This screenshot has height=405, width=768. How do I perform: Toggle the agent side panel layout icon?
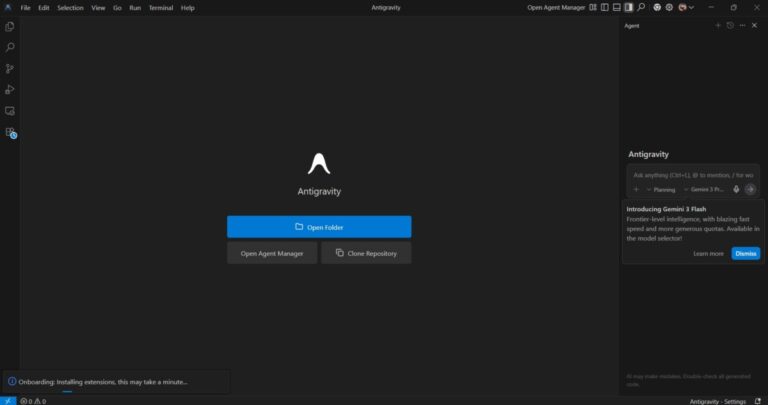[x=628, y=7]
